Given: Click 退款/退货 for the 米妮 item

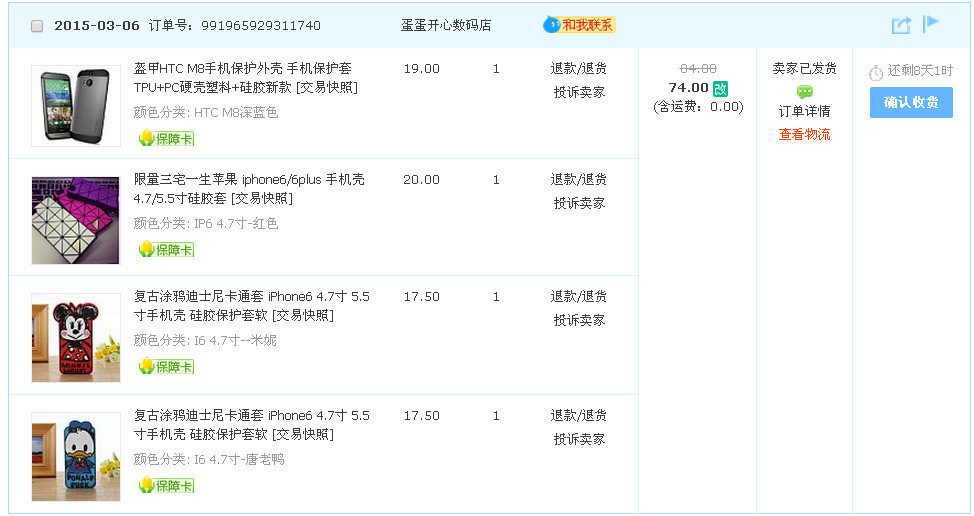Looking at the screenshot, I should pyautogui.click(x=578, y=296).
